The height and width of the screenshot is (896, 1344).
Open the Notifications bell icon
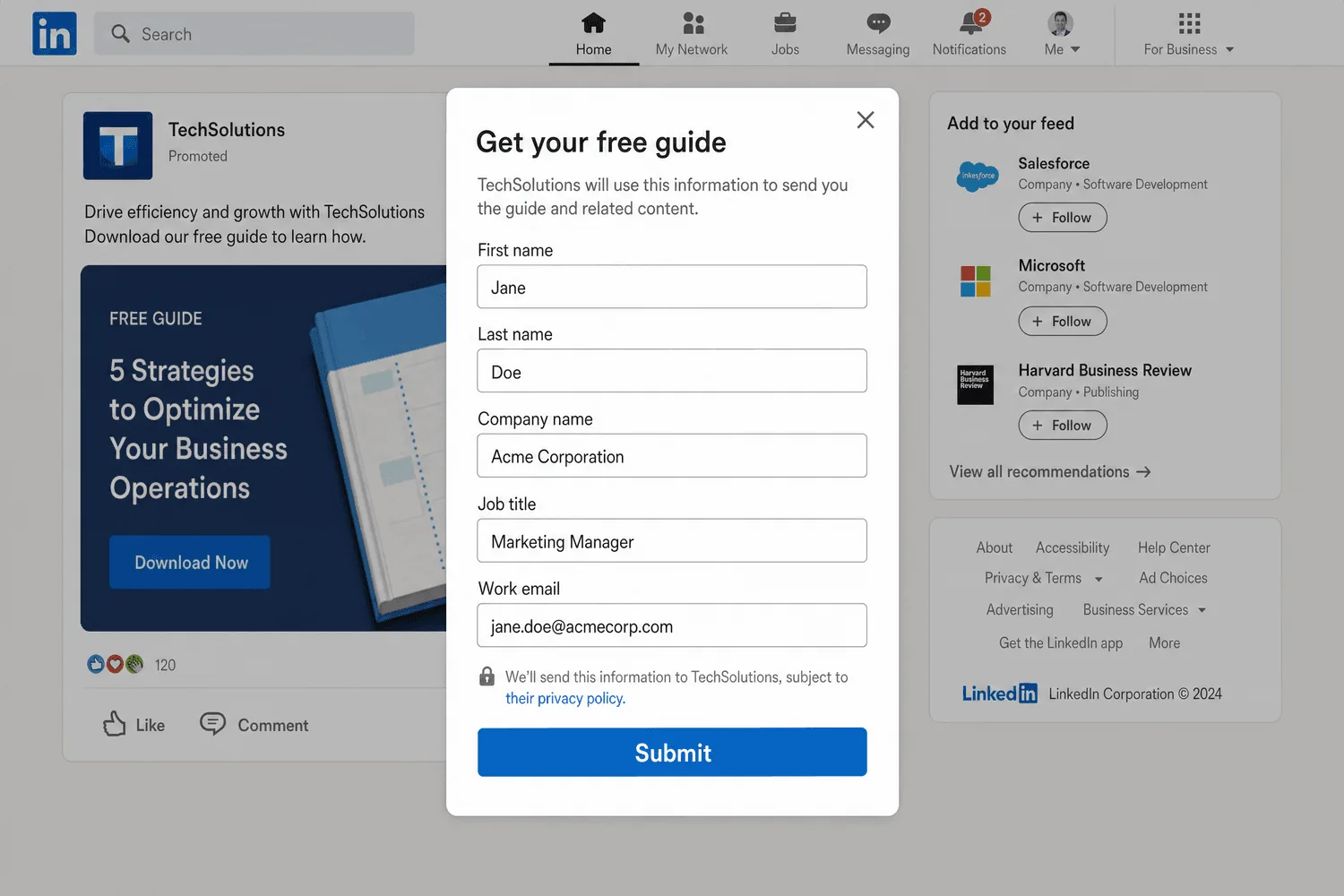coord(970,22)
